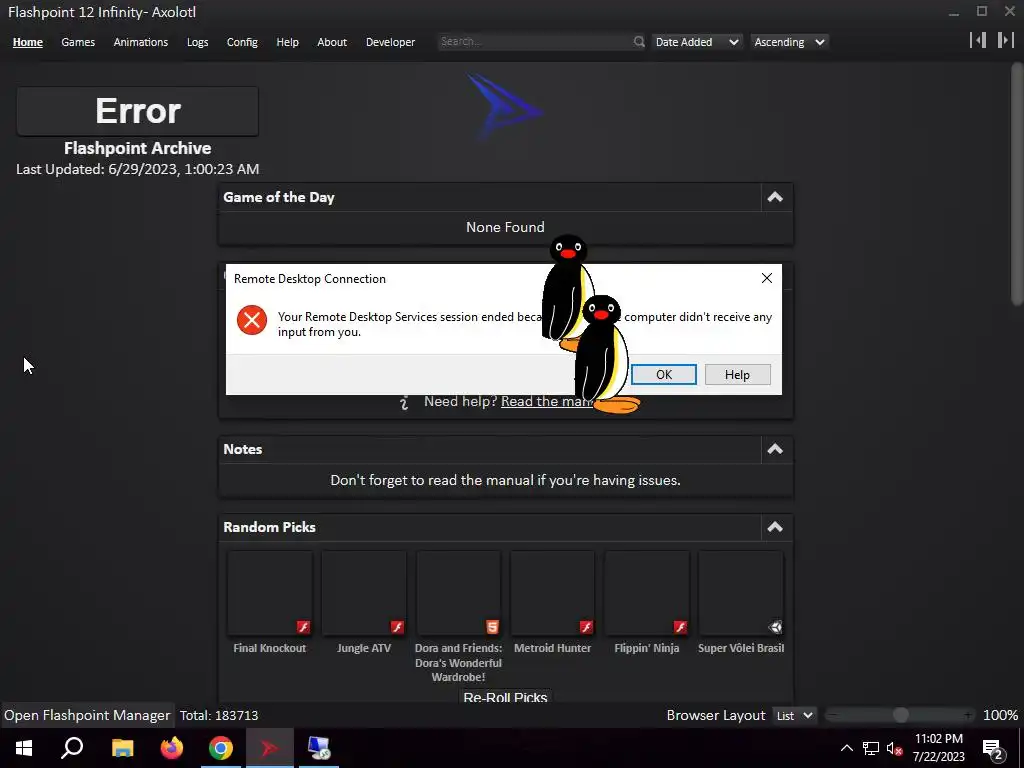This screenshot has width=1024, height=768.
Task: Click Open Flashpoint Manager
Action: (87, 716)
